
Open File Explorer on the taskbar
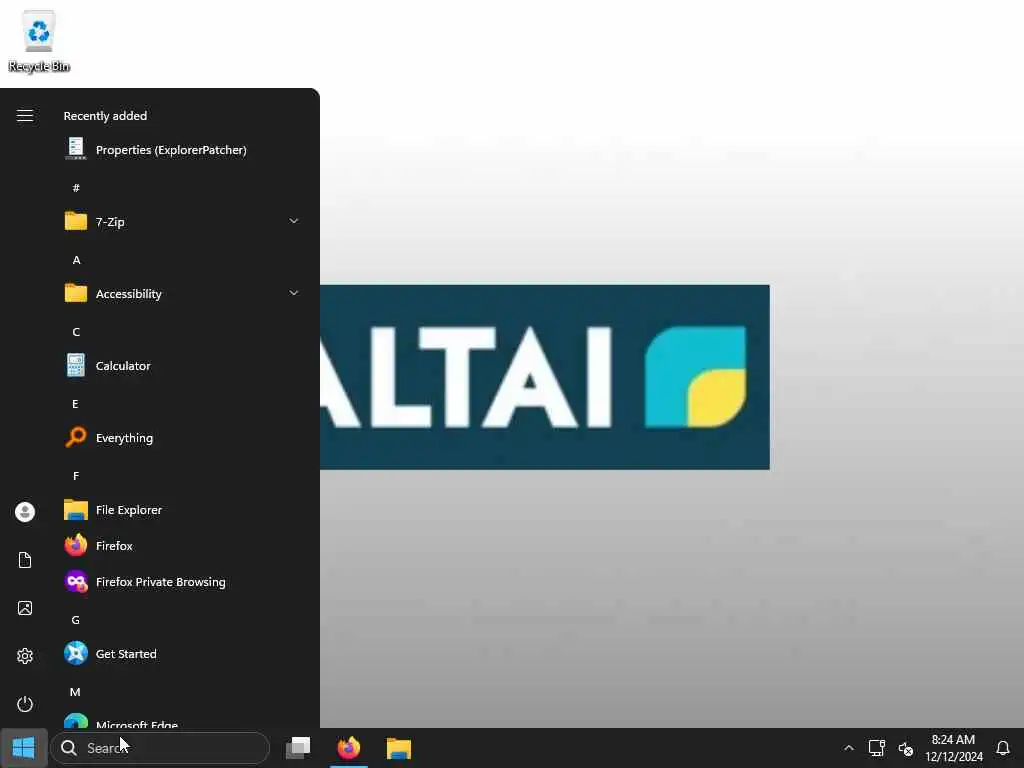point(398,748)
